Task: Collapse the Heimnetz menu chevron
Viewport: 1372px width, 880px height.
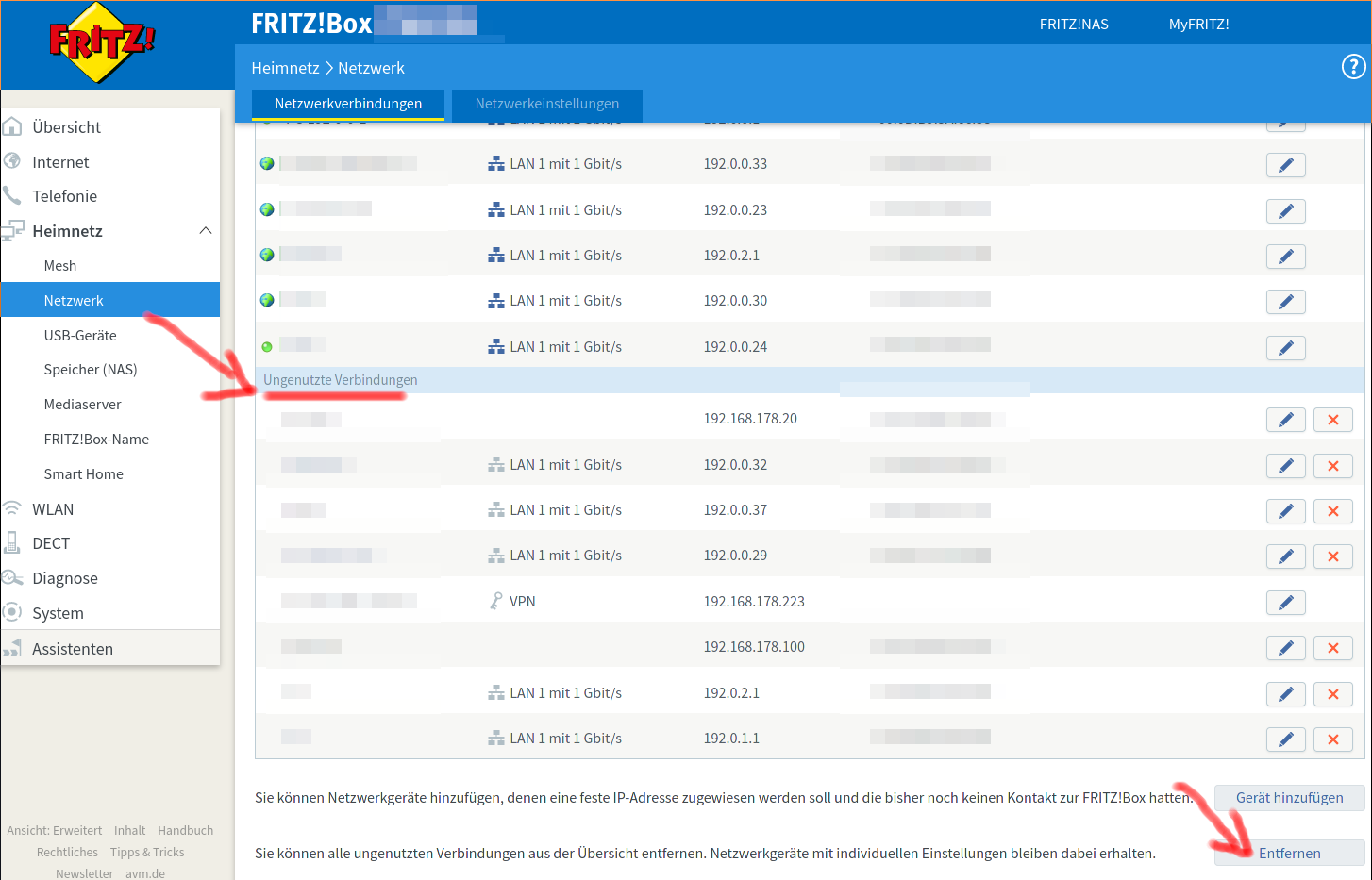Action: 206,230
